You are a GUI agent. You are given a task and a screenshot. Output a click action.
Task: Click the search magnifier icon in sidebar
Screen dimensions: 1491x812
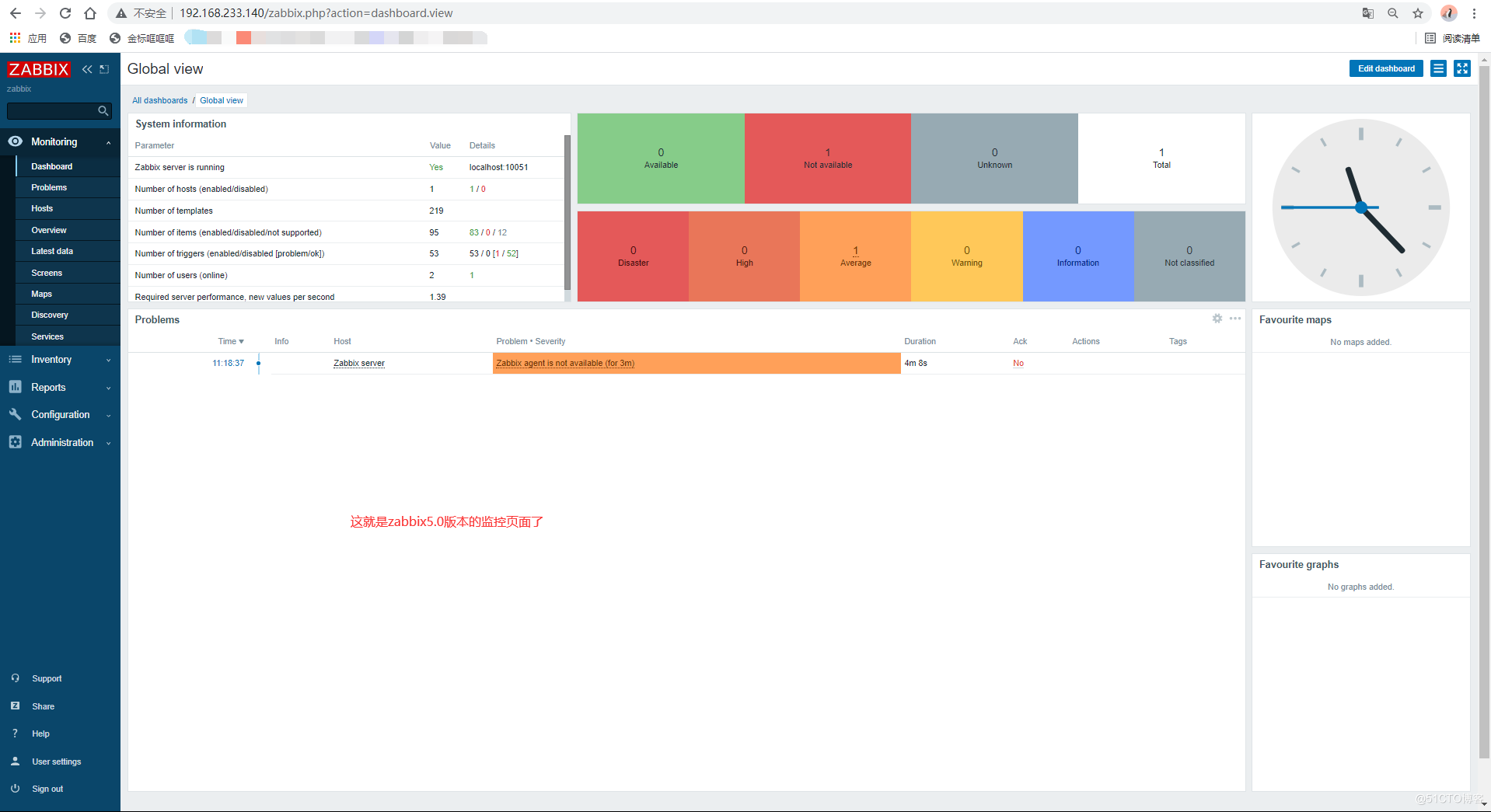103,111
